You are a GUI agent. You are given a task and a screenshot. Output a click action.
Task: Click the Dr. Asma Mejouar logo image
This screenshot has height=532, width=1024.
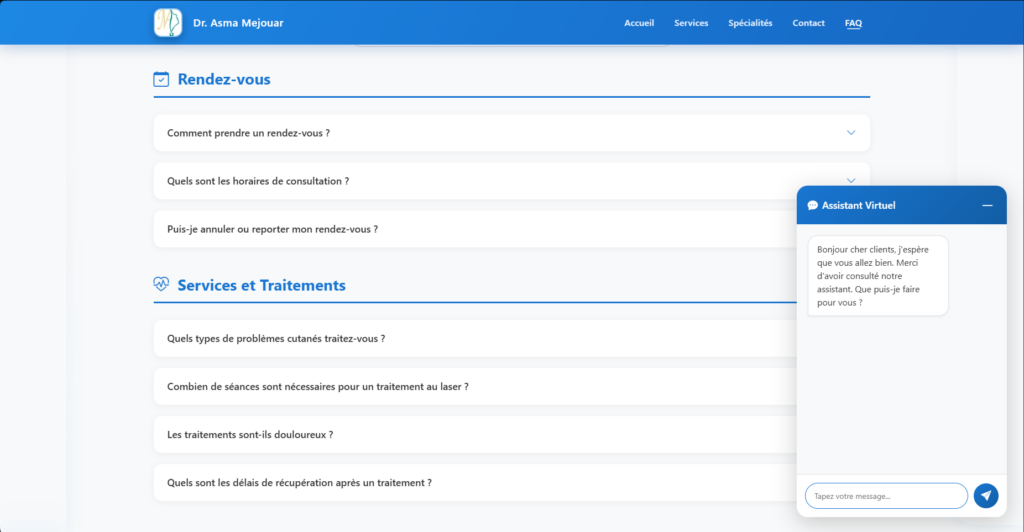[168, 23]
